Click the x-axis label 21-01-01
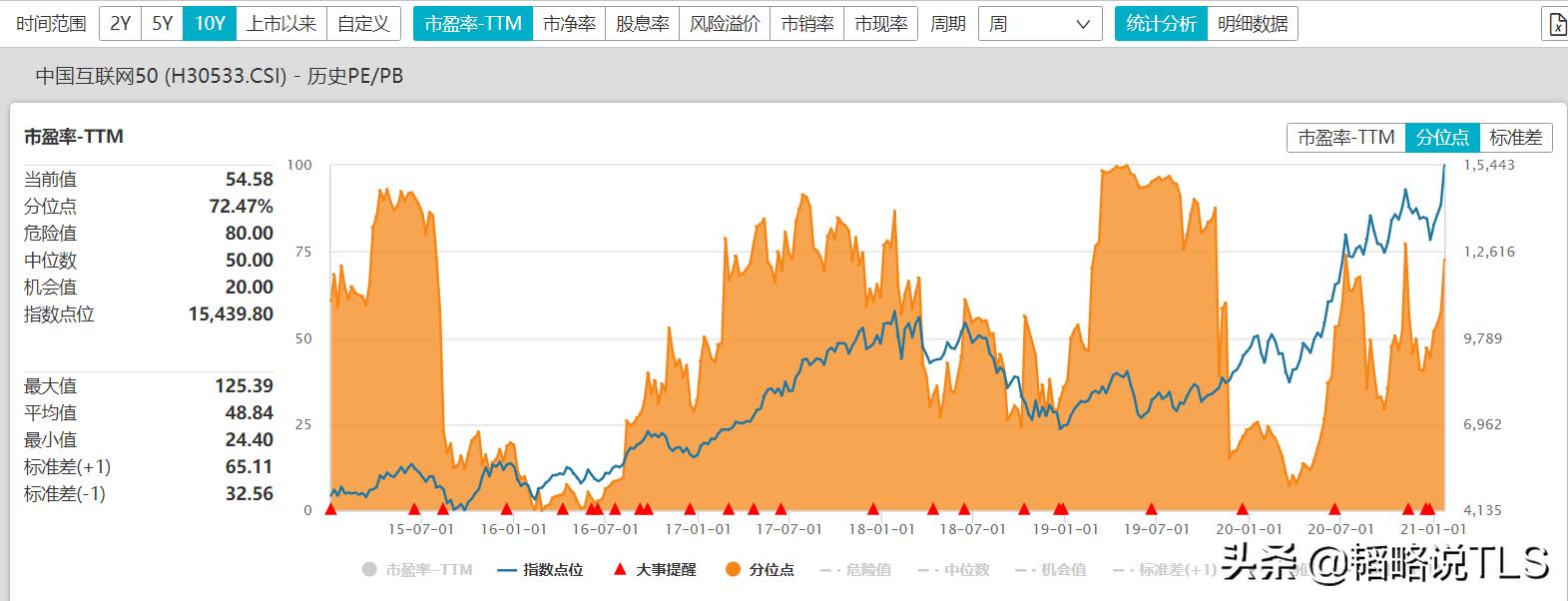Image resolution: width=1568 pixels, height=601 pixels. coord(1433,529)
